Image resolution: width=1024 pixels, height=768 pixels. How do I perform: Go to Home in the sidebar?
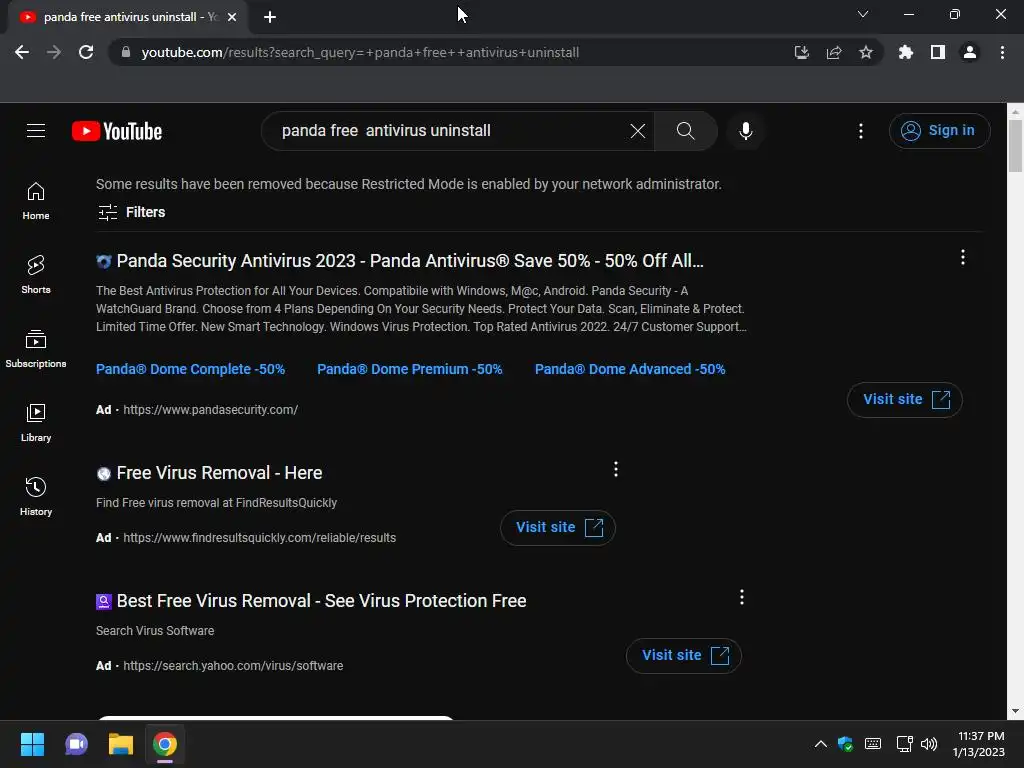coord(36,201)
